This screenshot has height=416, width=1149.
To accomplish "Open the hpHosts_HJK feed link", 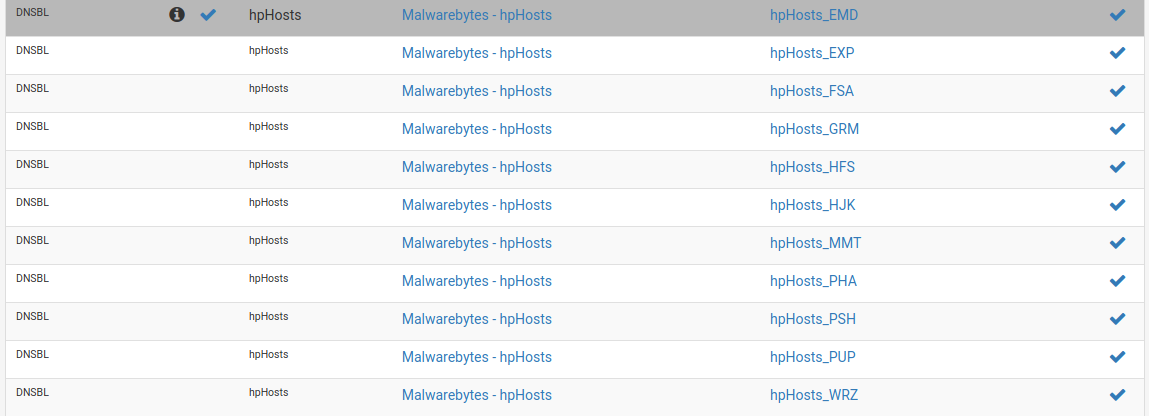I will tap(813, 206).
